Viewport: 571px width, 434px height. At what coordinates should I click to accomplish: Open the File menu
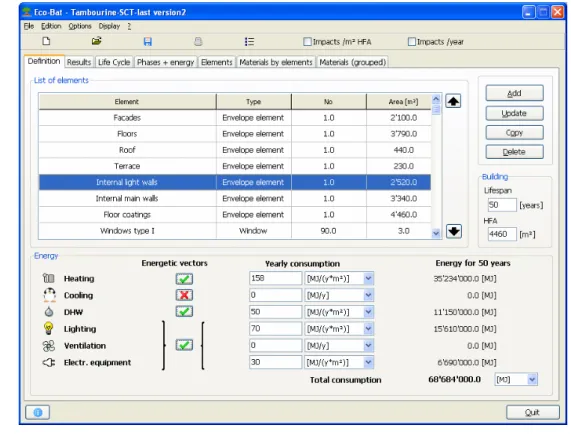29,26
